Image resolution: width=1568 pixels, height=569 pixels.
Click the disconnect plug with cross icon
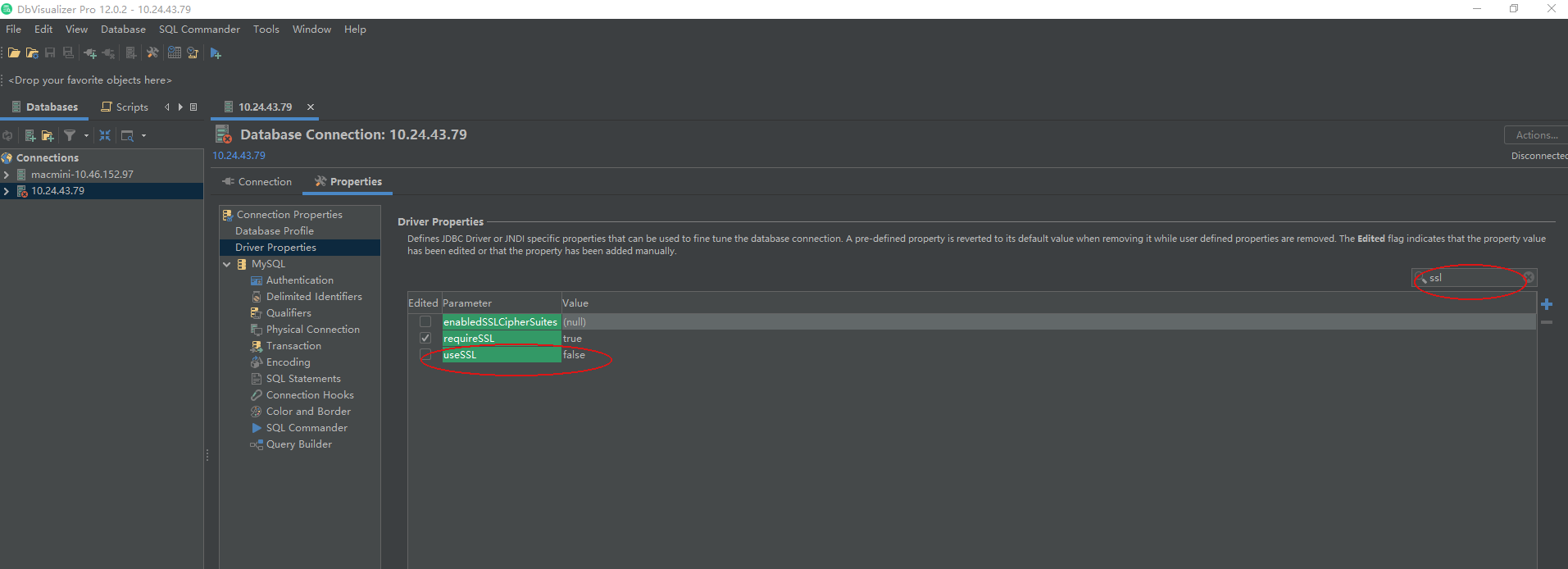coord(108,53)
